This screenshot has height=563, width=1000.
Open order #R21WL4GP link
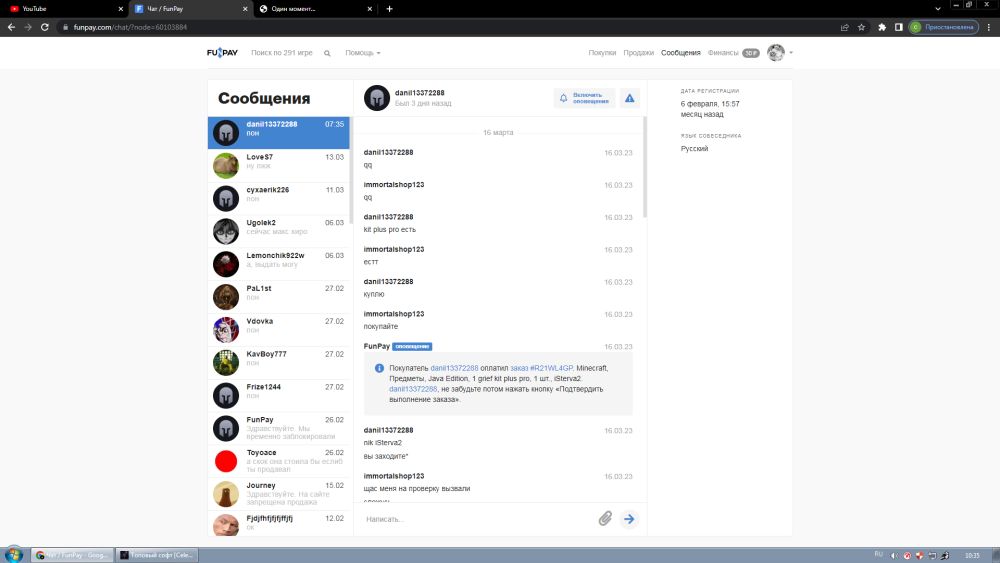[541, 368]
